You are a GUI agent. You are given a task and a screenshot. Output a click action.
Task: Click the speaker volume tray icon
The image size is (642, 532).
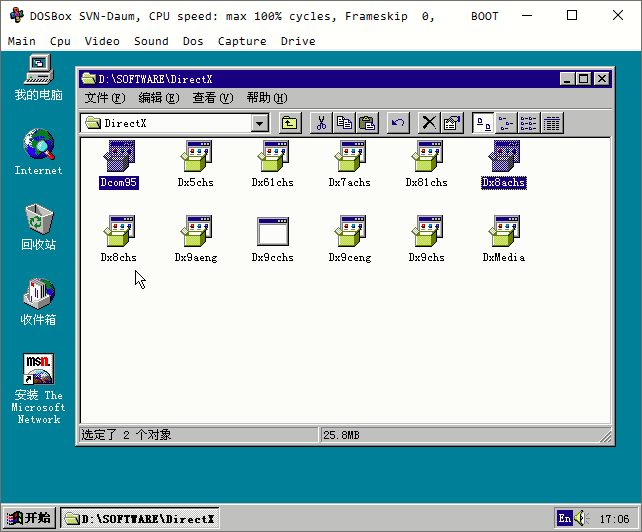(x=581, y=518)
